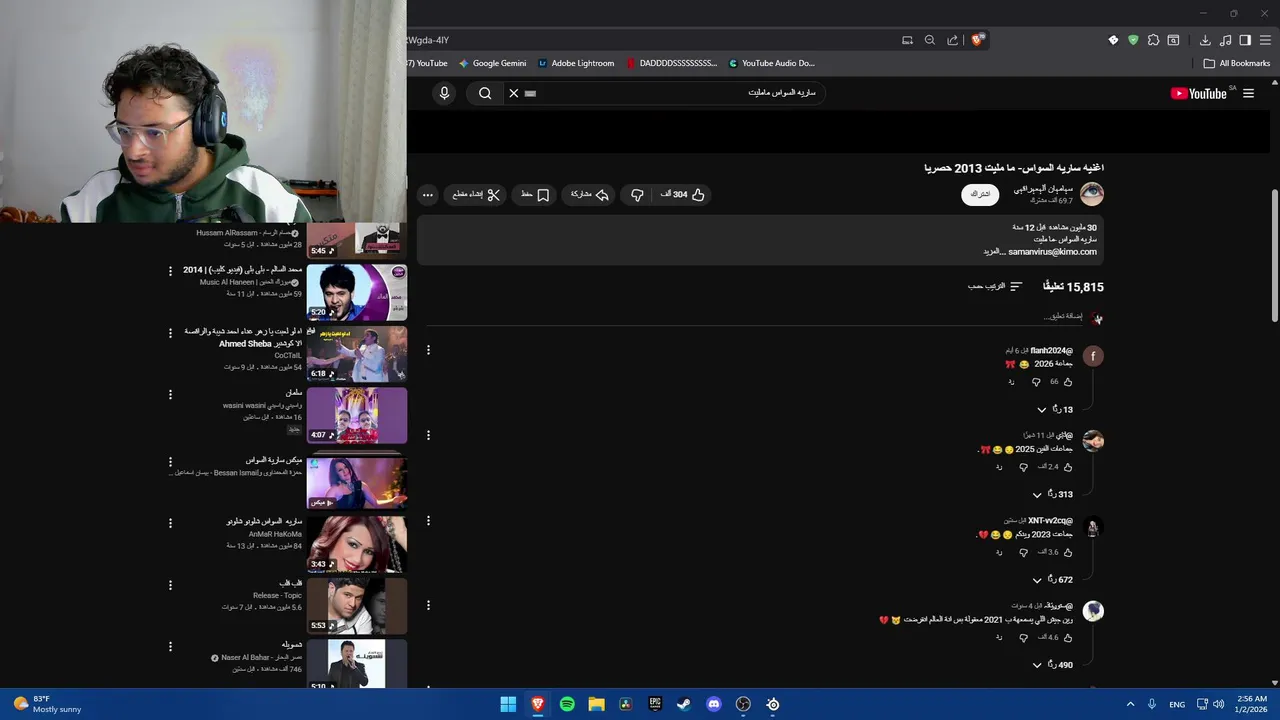Subscribe to the channel with white button
Image resolution: width=1280 pixels, height=720 pixels.
(x=980, y=194)
